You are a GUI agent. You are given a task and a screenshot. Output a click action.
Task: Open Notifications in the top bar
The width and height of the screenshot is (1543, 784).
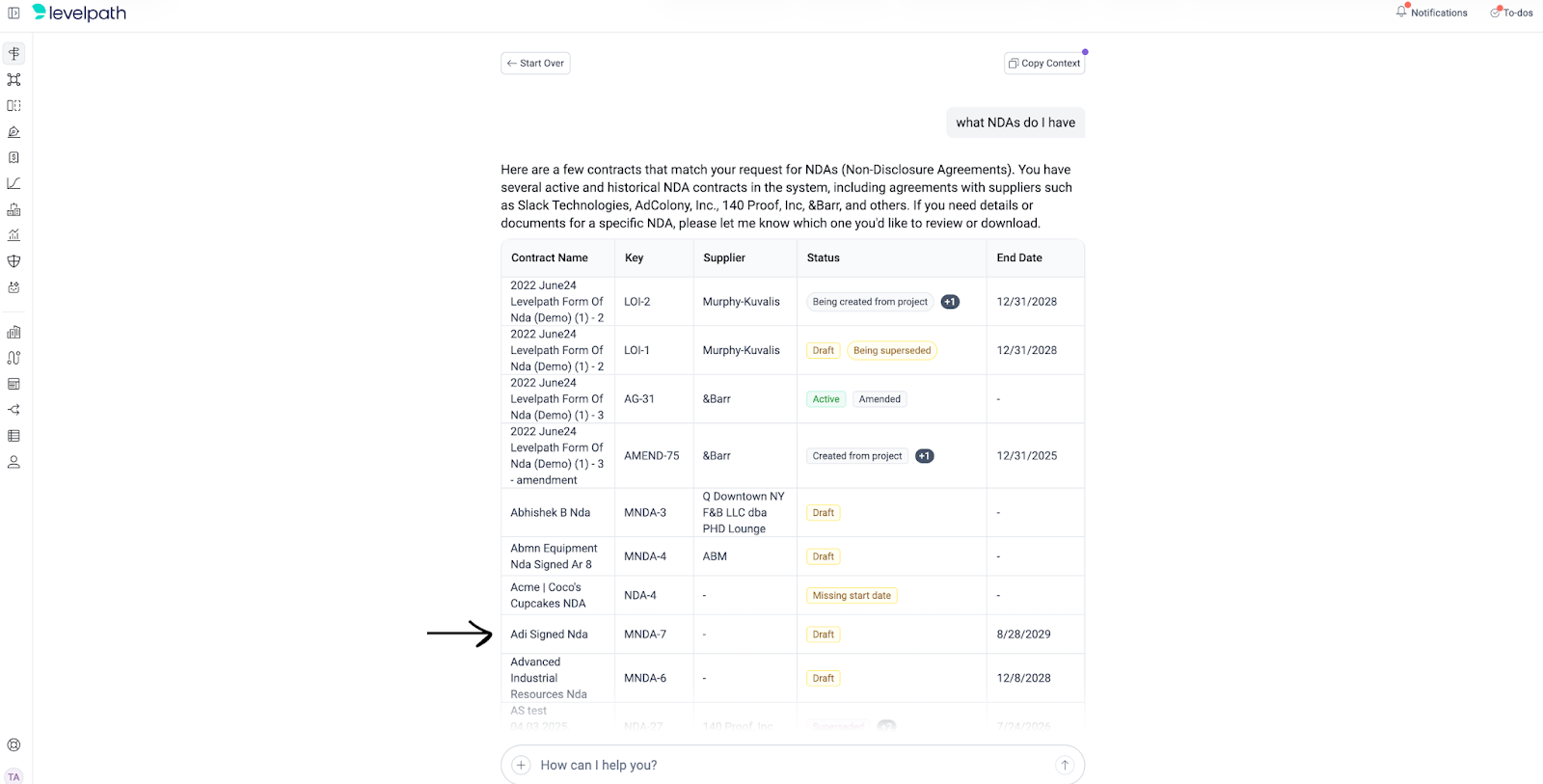1431,13
